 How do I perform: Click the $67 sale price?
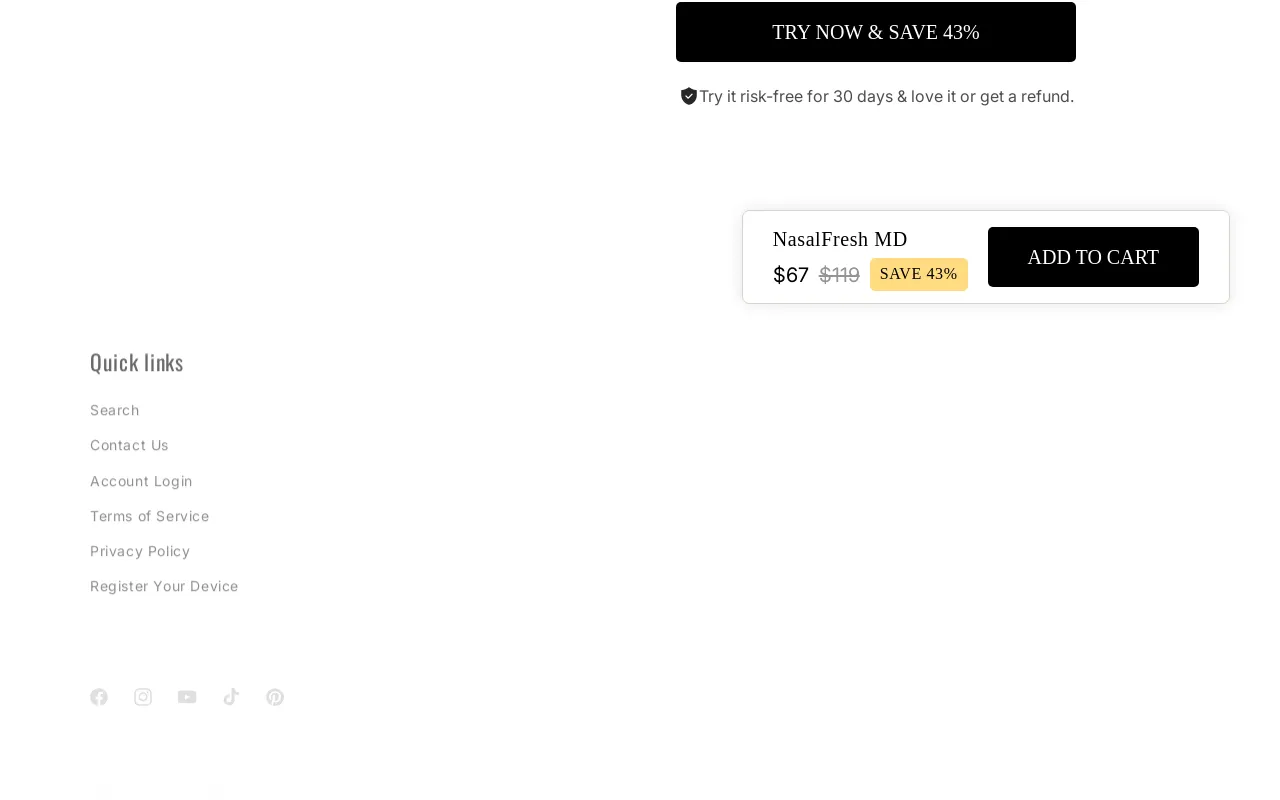[x=791, y=275]
